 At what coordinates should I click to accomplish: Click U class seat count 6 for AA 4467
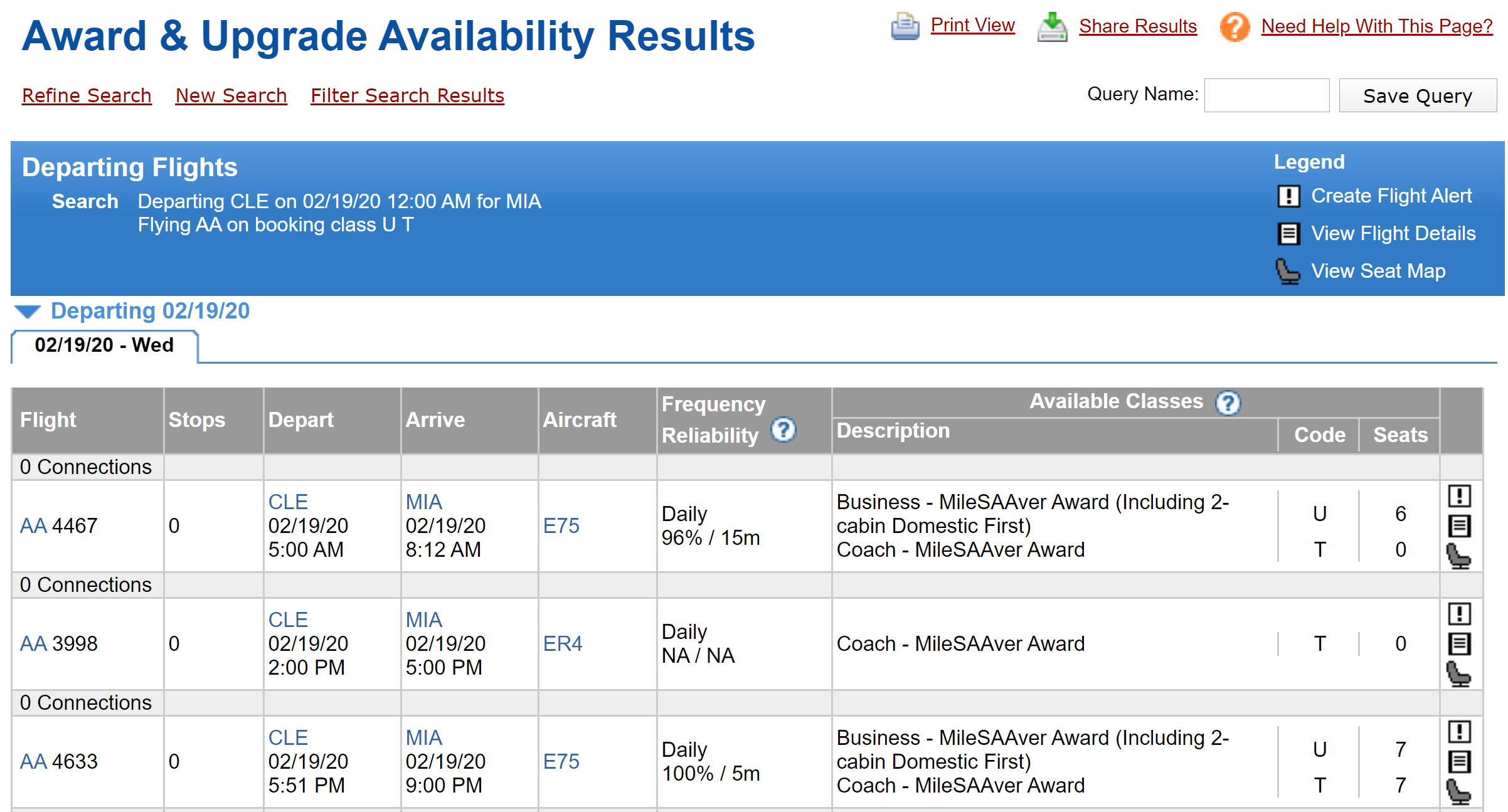click(1401, 514)
